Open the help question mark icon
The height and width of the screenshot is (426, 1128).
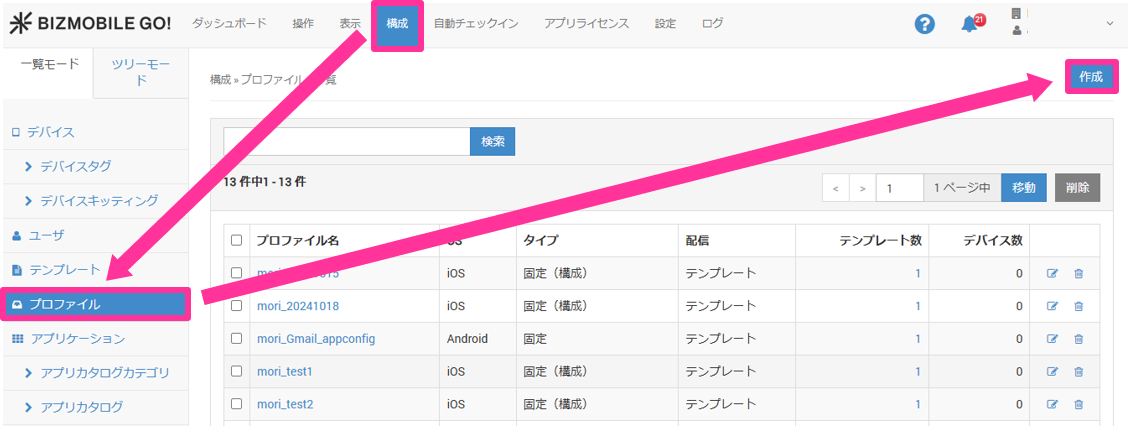(x=925, y=24)
